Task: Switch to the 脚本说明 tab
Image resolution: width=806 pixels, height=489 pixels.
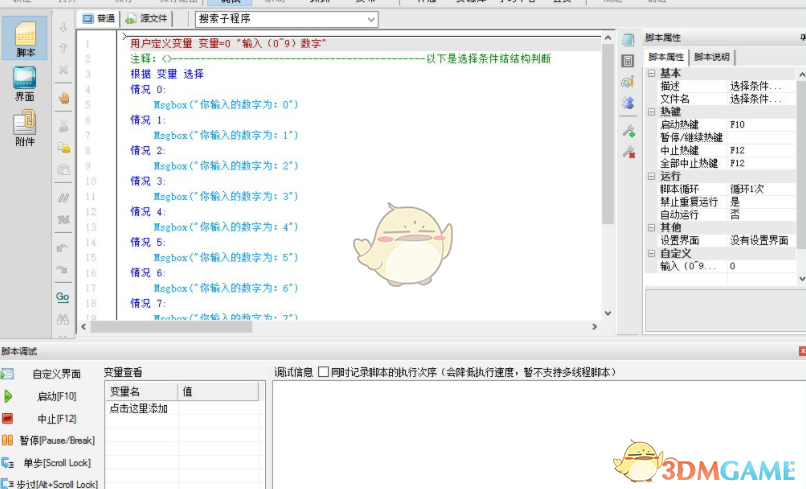Action: pyautogui.click(x=712, y=57)
